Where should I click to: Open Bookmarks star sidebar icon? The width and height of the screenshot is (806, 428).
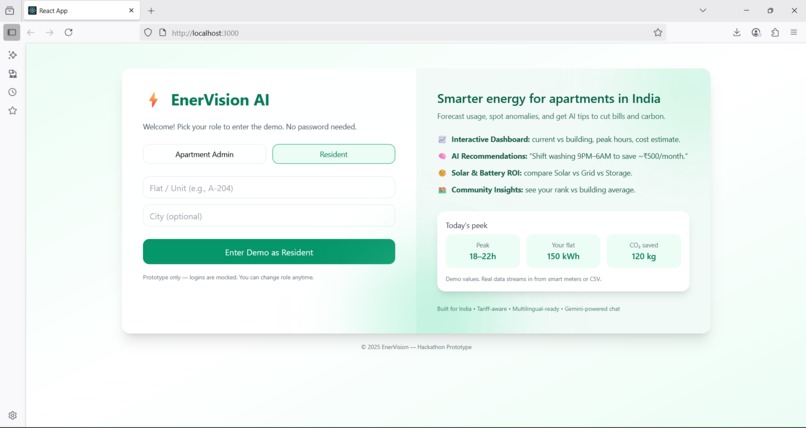click(x=13, y=110)
